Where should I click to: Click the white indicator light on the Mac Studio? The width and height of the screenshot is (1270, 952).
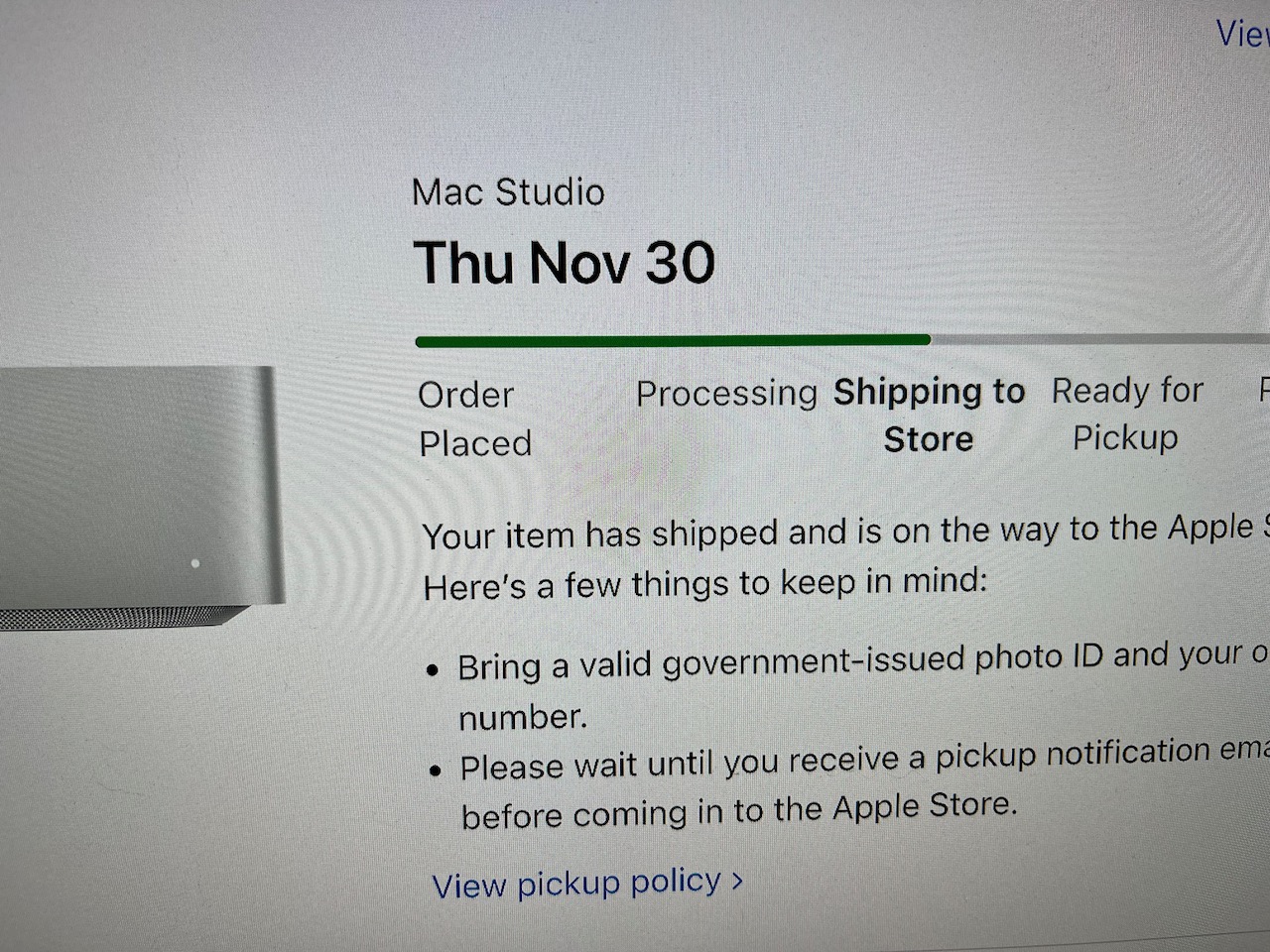pyautogui.click(x=195, y=563)
